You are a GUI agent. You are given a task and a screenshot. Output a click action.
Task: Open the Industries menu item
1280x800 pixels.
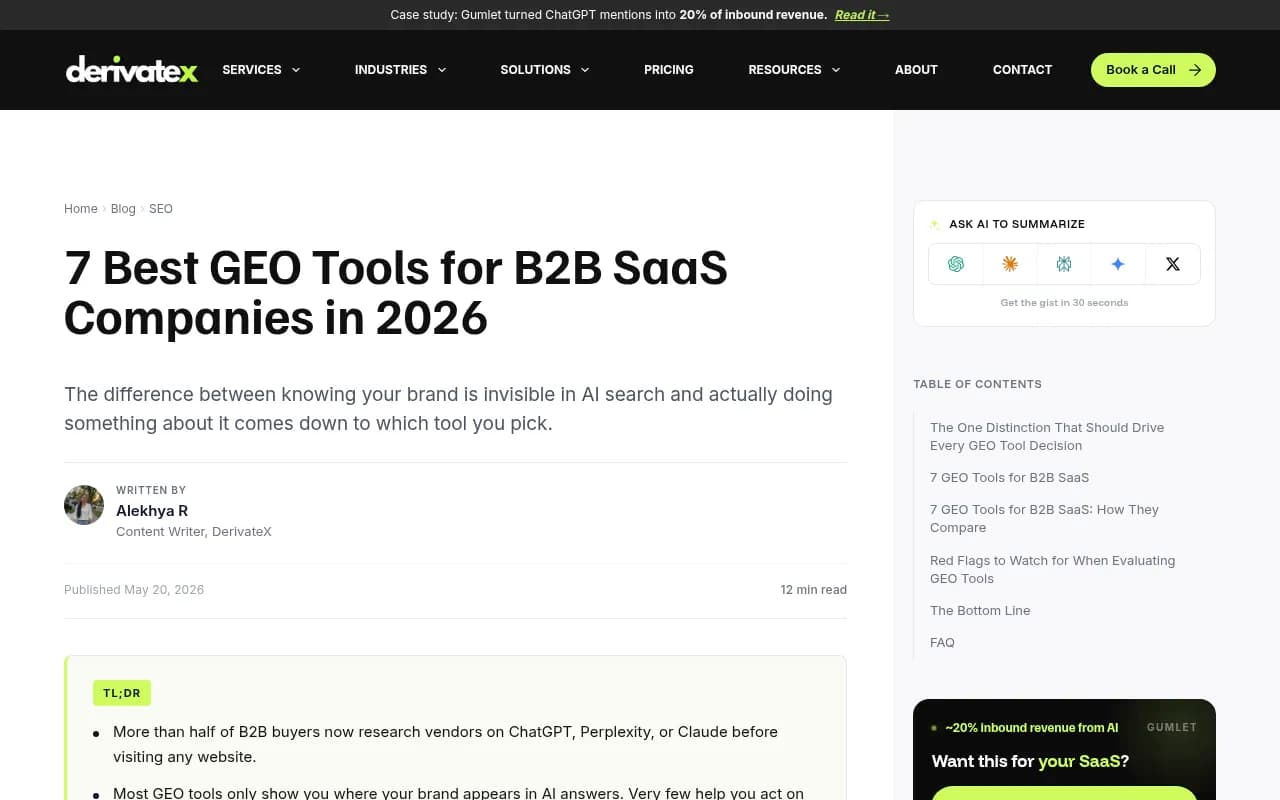click(391, 69)
